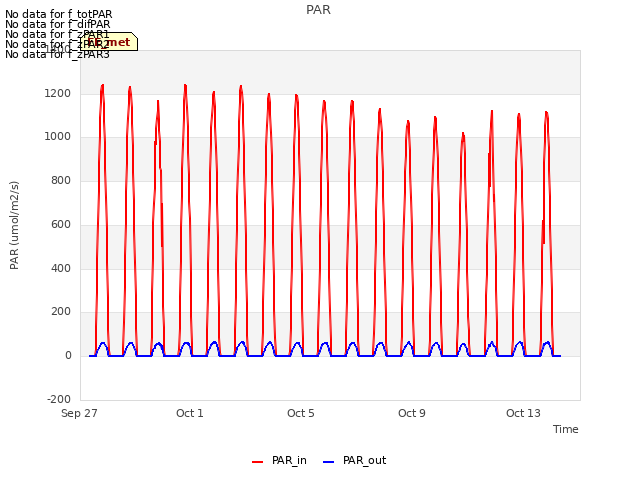This screenshot has width=640, height=480.
Task: Click the PAR (umol/m2/s) y-axis label
Action: 14,225
